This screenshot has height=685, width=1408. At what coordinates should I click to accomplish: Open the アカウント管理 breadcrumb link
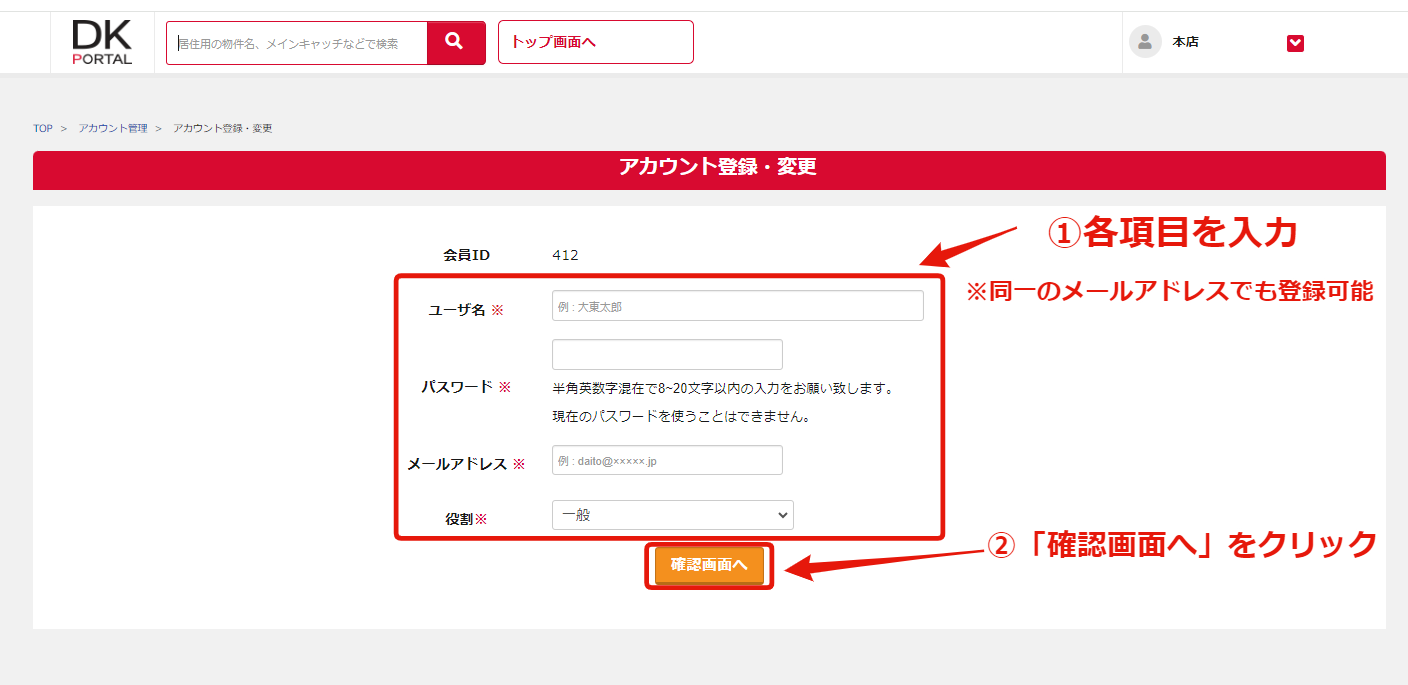coord(113,129)
